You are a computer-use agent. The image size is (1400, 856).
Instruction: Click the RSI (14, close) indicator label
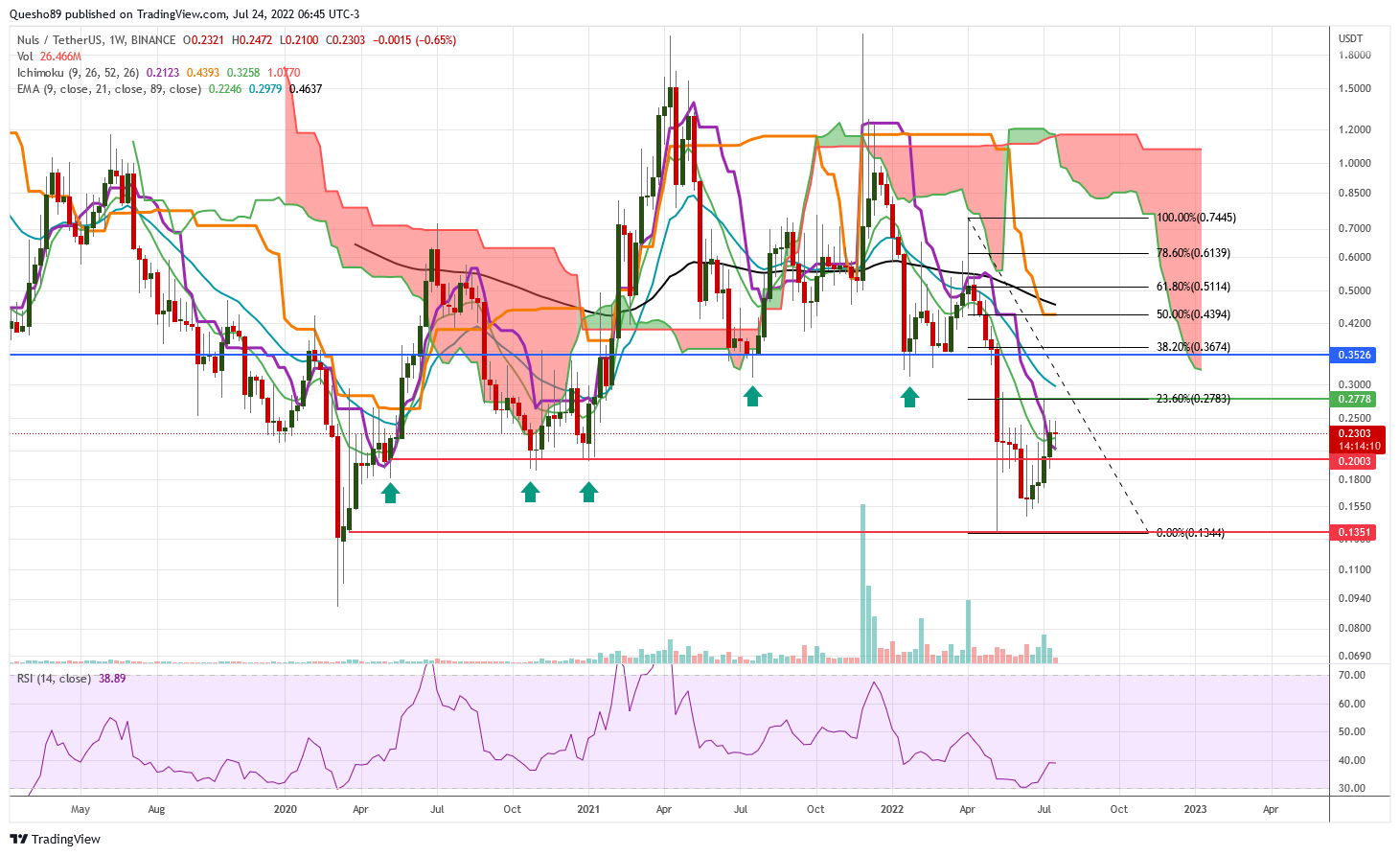tap(55, 679)
